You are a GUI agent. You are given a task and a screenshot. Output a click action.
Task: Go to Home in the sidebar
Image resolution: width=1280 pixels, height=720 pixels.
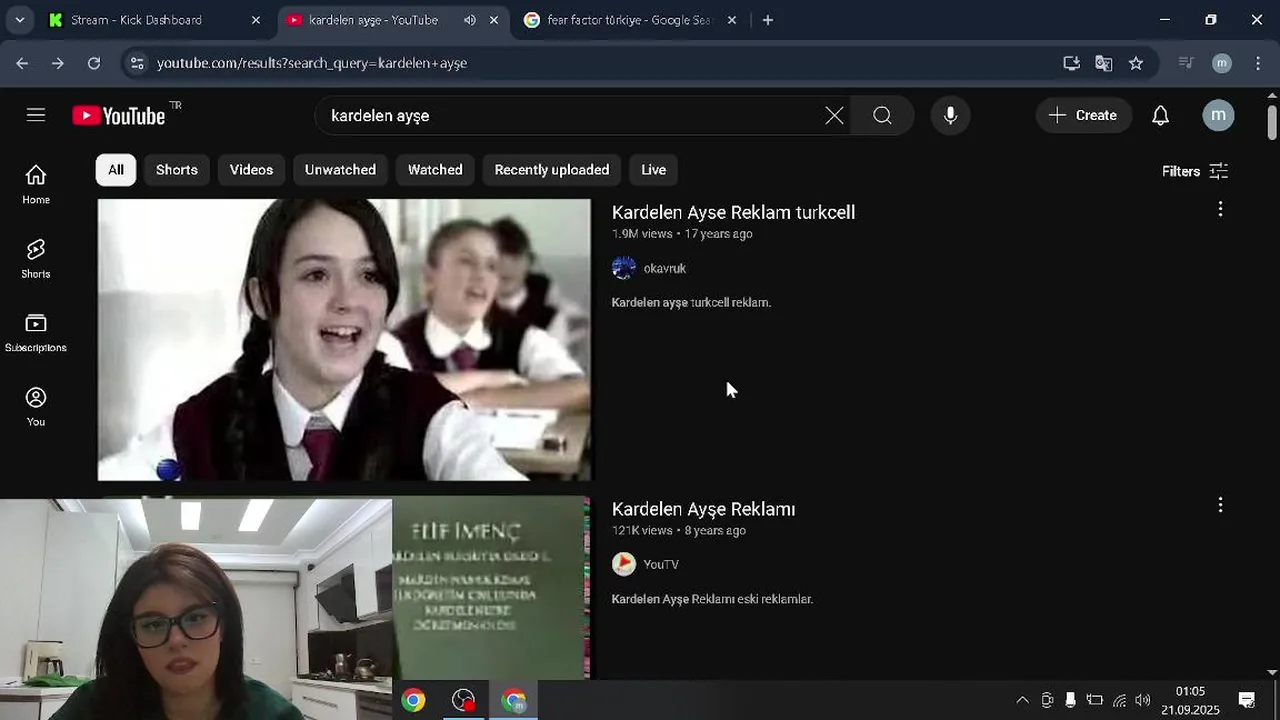[x=36, y=185]
